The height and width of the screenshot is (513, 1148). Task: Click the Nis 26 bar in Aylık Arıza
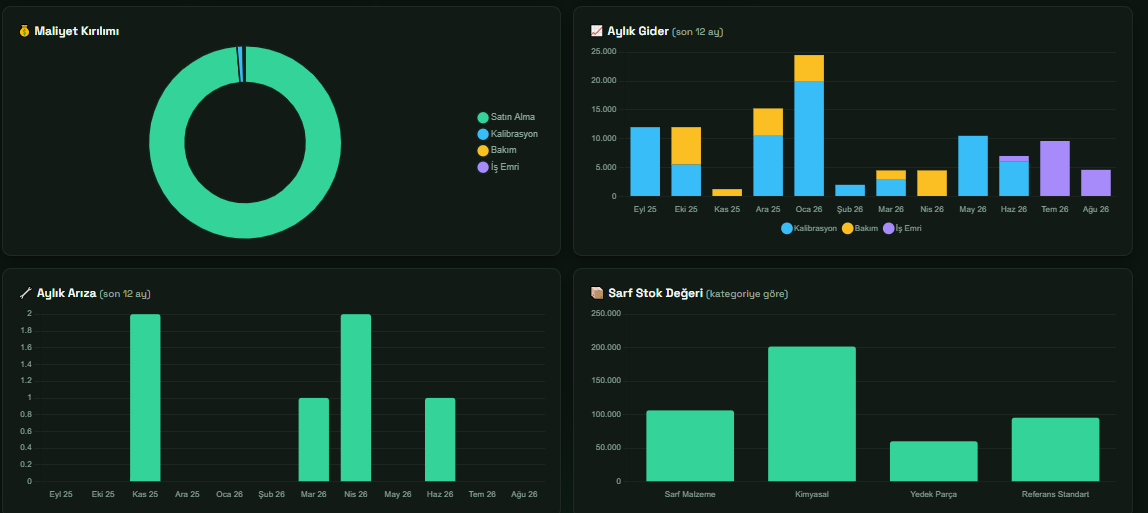pos(356,398)
